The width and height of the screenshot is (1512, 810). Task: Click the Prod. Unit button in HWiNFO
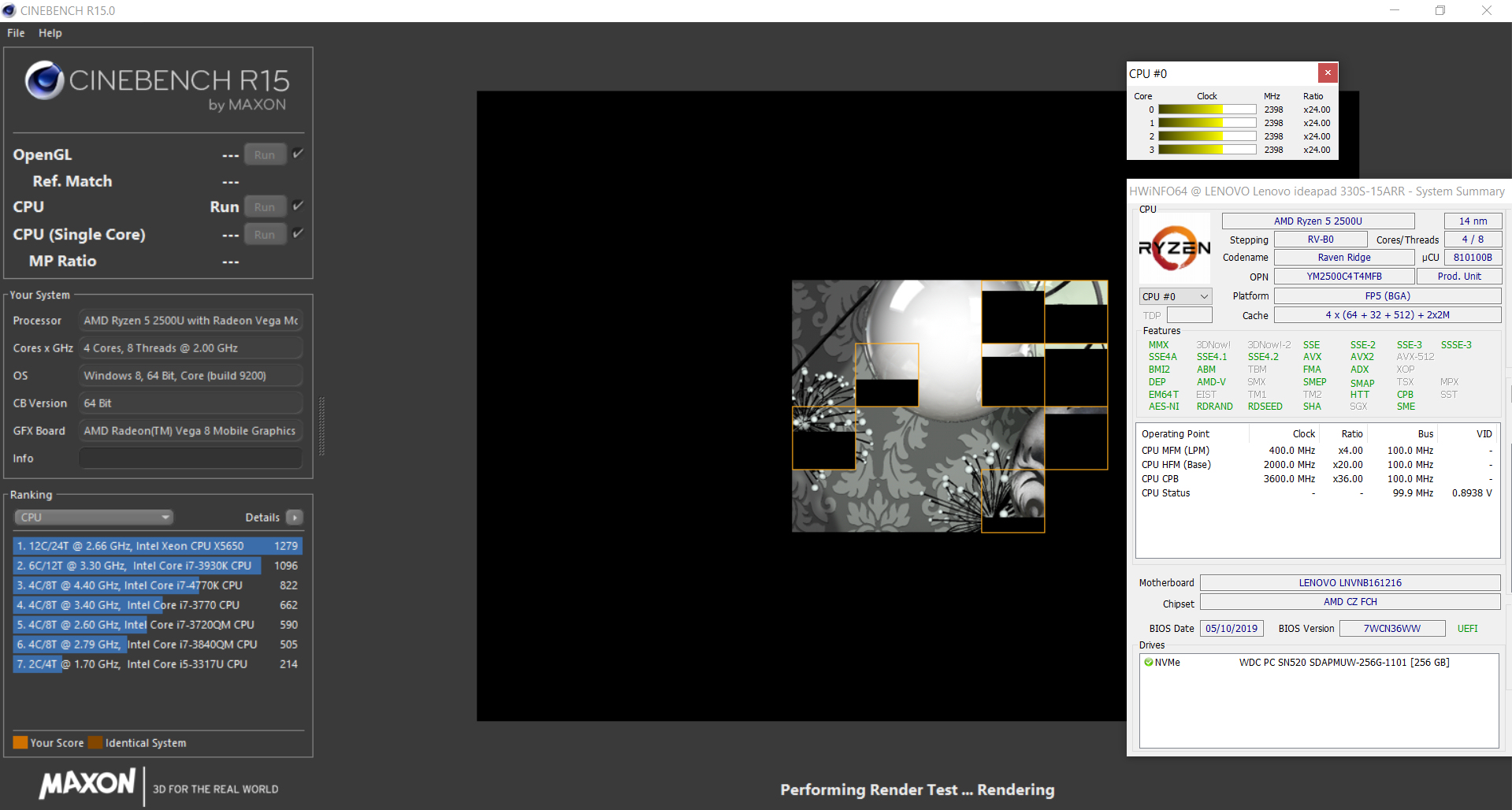coord(1459,277)
